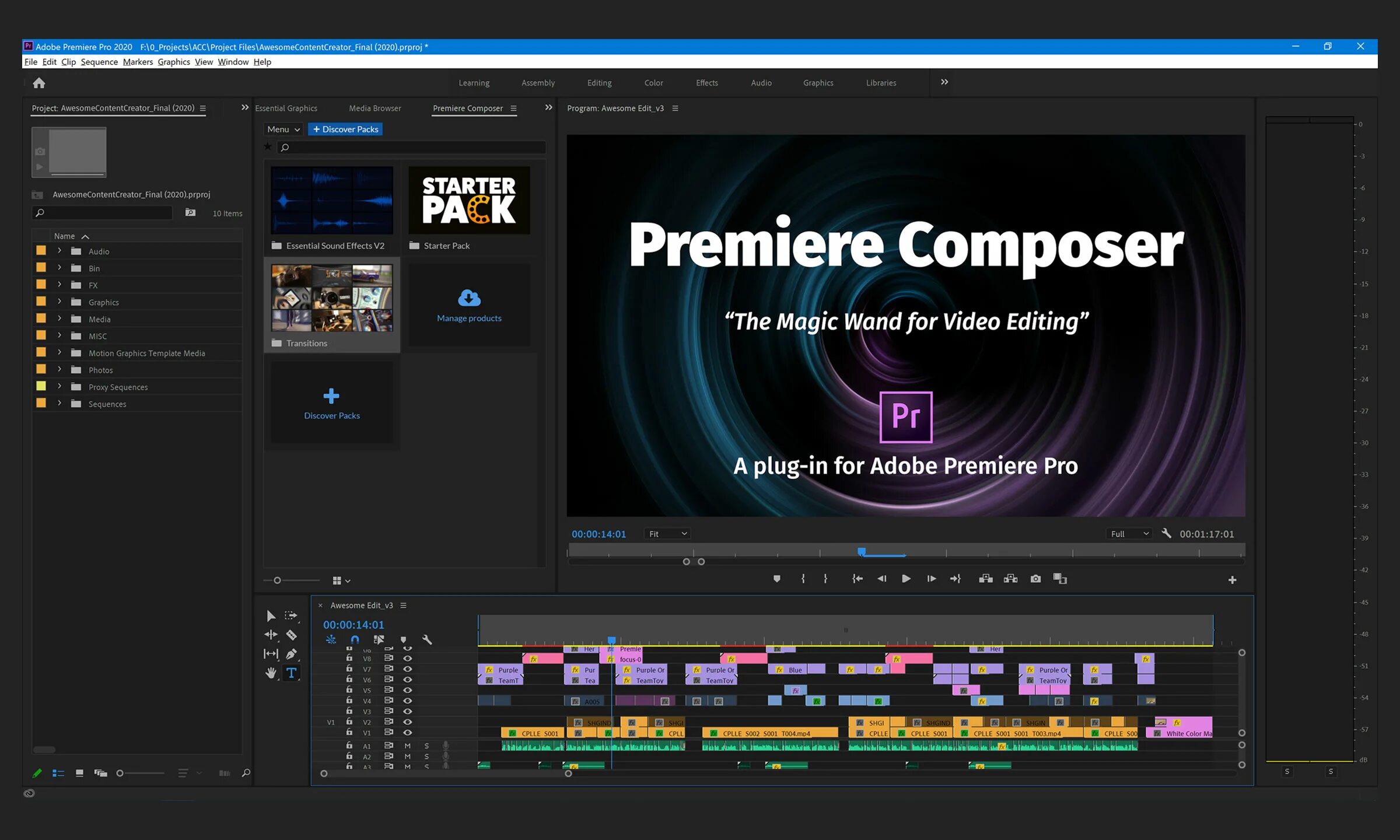Select the Pen tool in tools panel
Viewport: 1400px width, 840px height.
pos(291,654)
